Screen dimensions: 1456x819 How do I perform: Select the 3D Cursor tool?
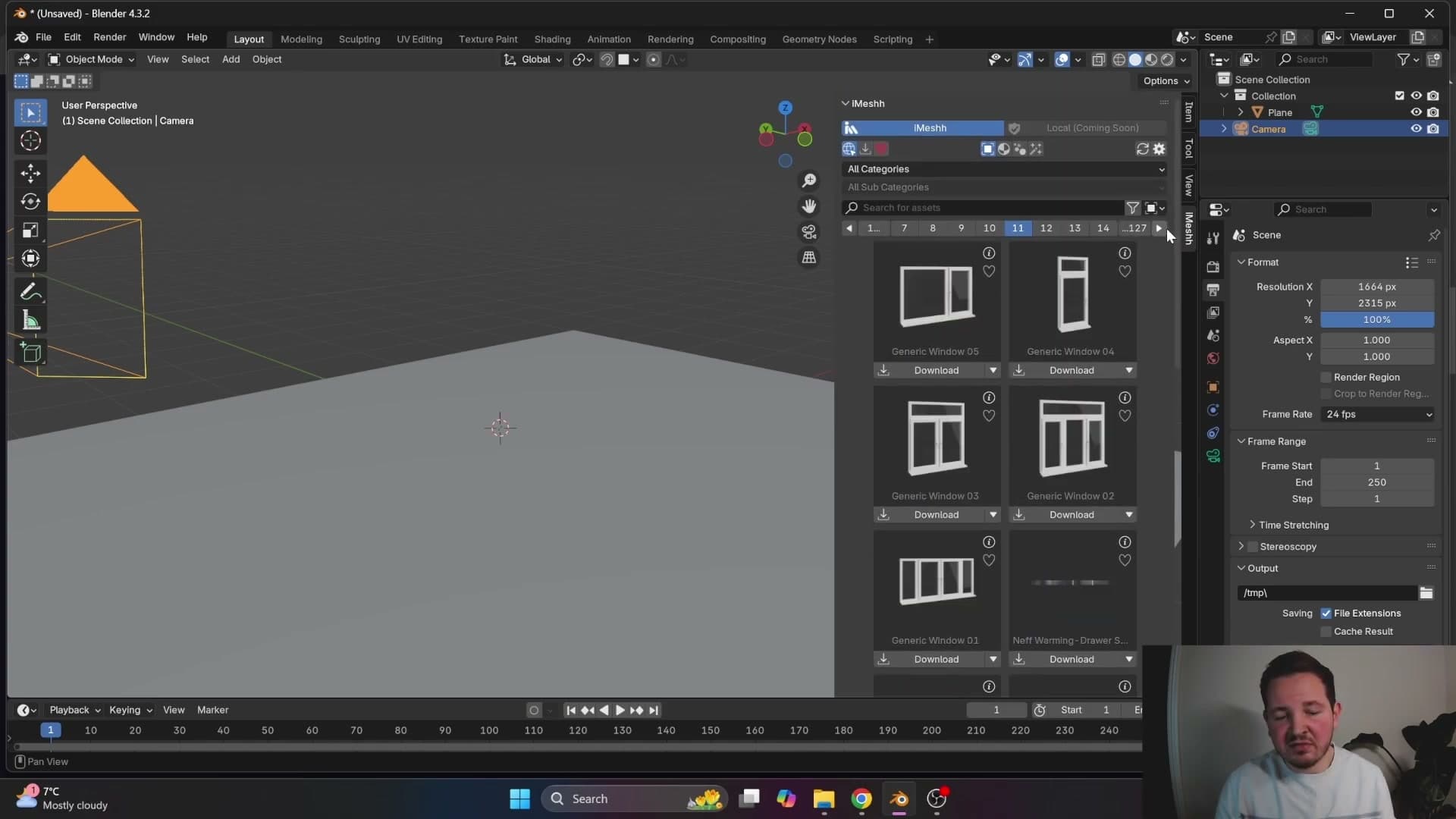pos(30,141)
